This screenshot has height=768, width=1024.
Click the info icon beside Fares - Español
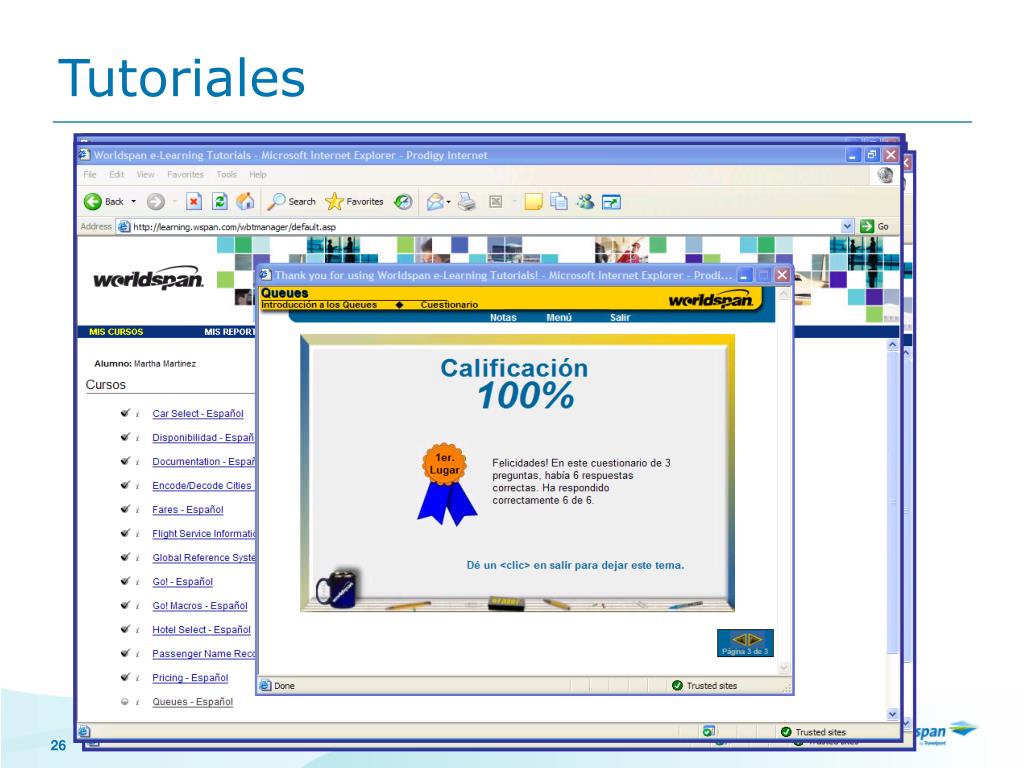(x=137, y=510)
